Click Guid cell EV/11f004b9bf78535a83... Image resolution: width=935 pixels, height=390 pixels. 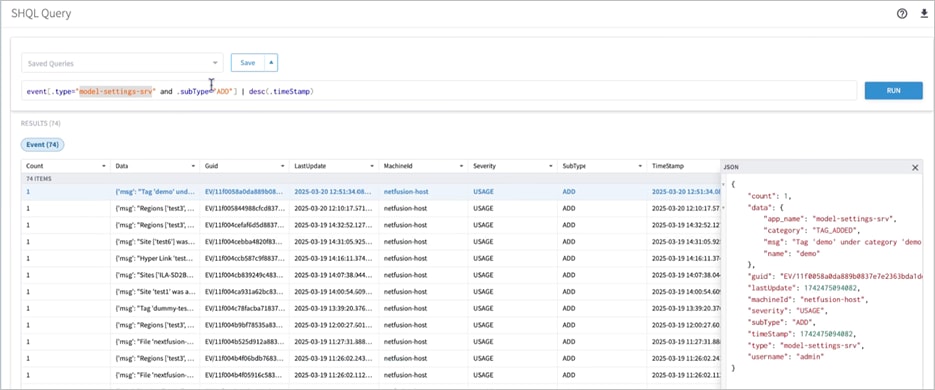point(244,326)
